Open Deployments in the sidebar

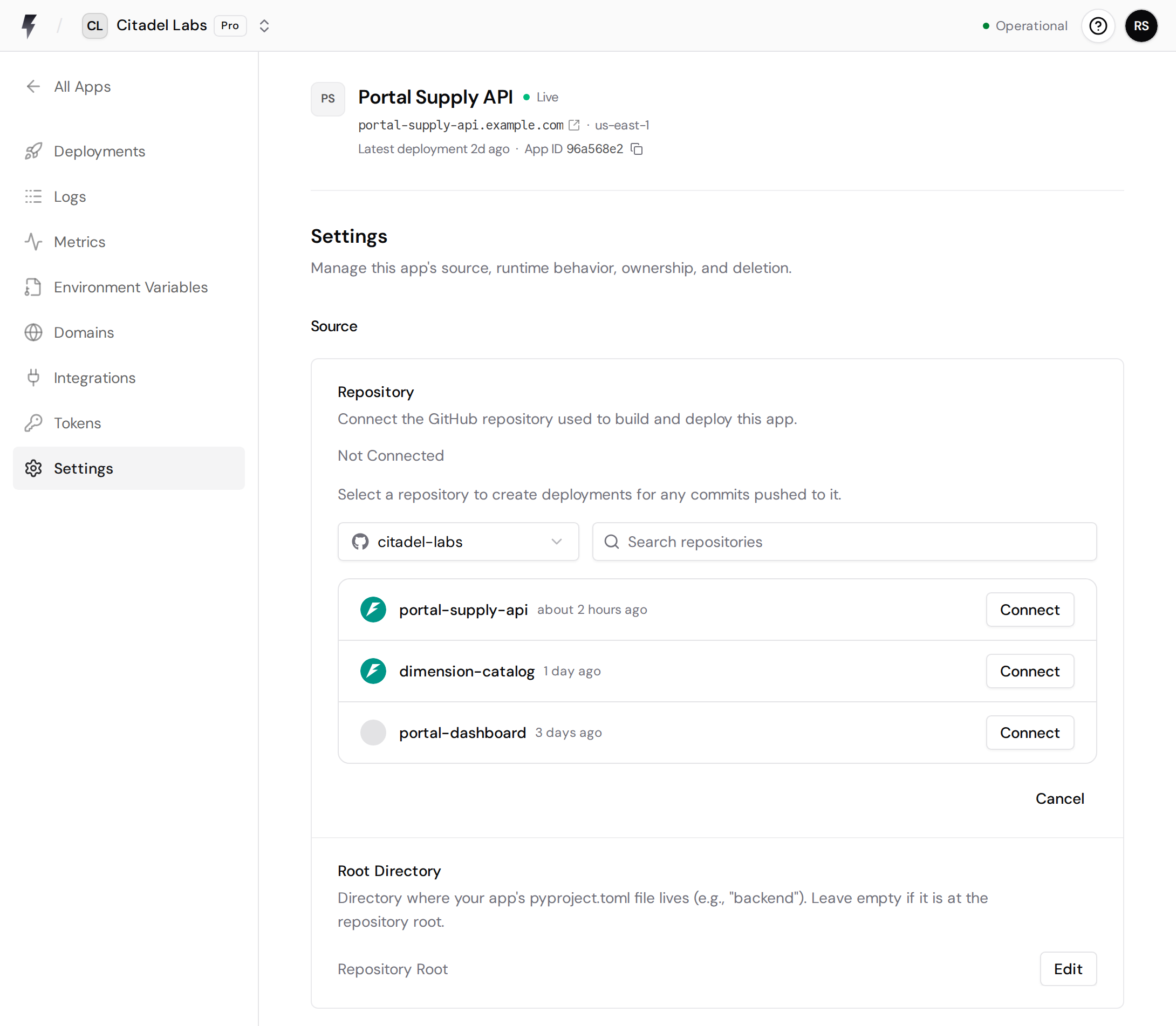click(129, 151)
